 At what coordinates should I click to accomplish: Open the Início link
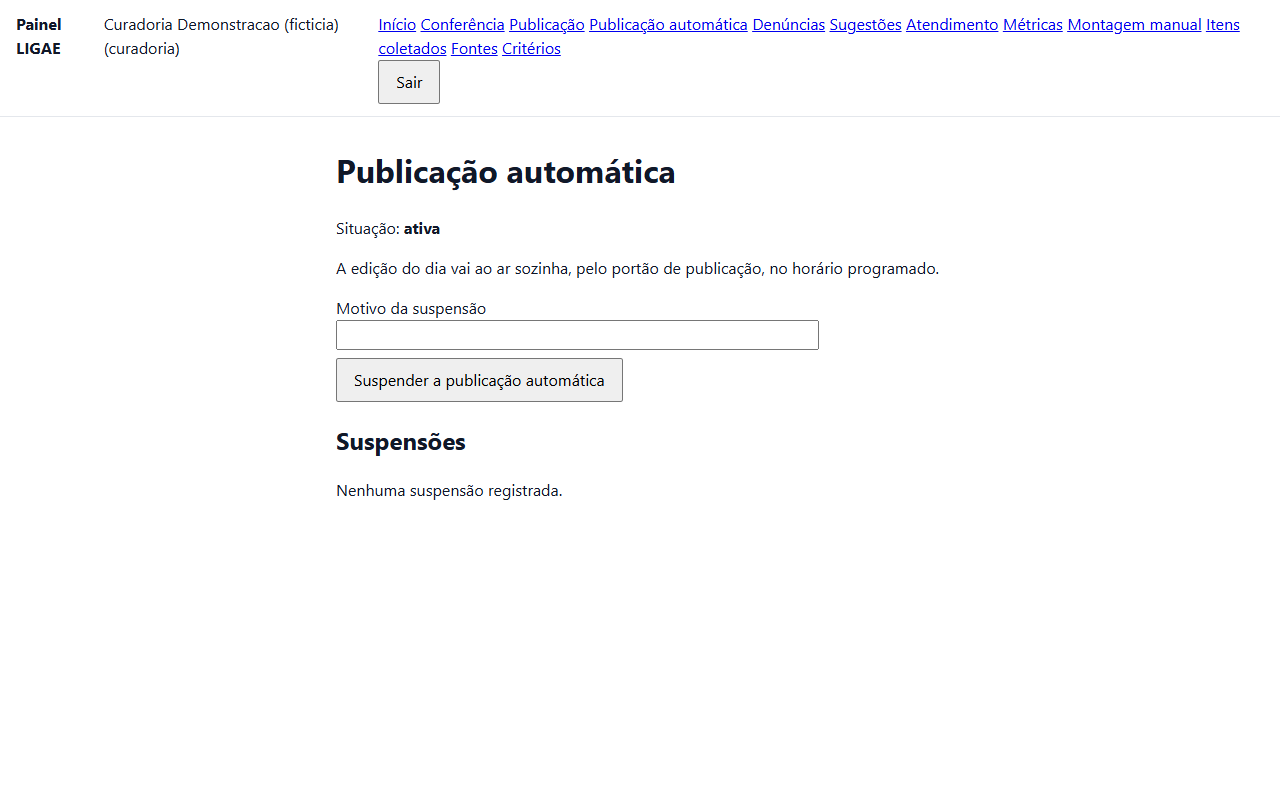point(397,25)
